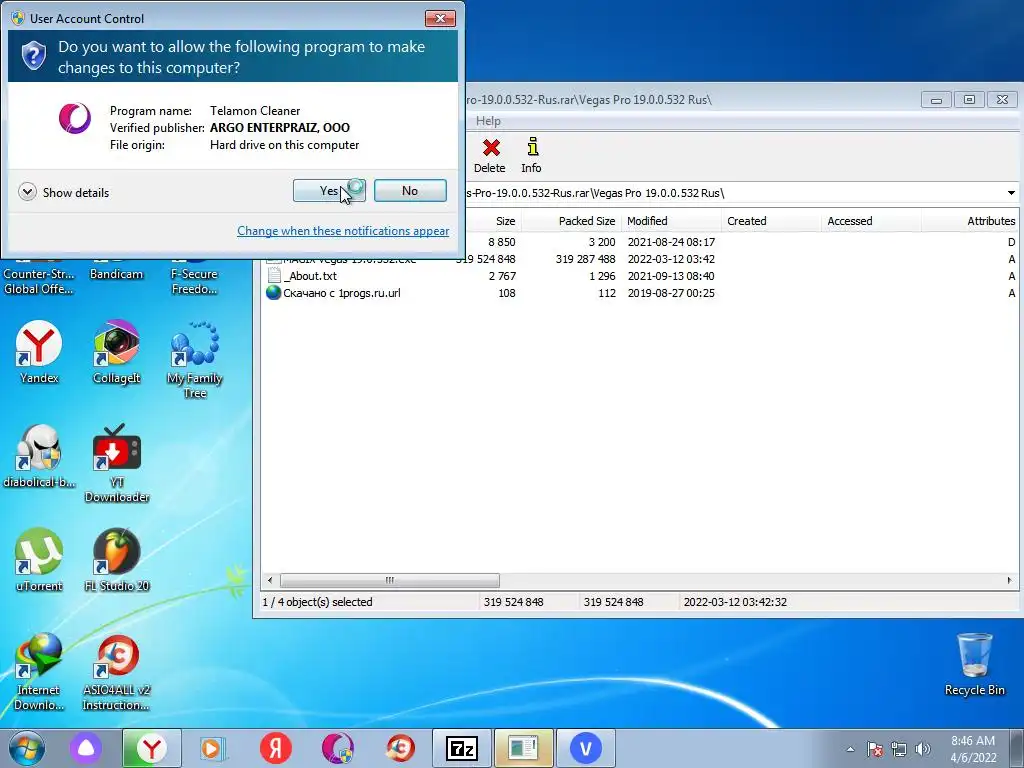This screenshot has height=768, width=1024.
Task: Click the _About.txt document icon
Action: click(274, 276)
